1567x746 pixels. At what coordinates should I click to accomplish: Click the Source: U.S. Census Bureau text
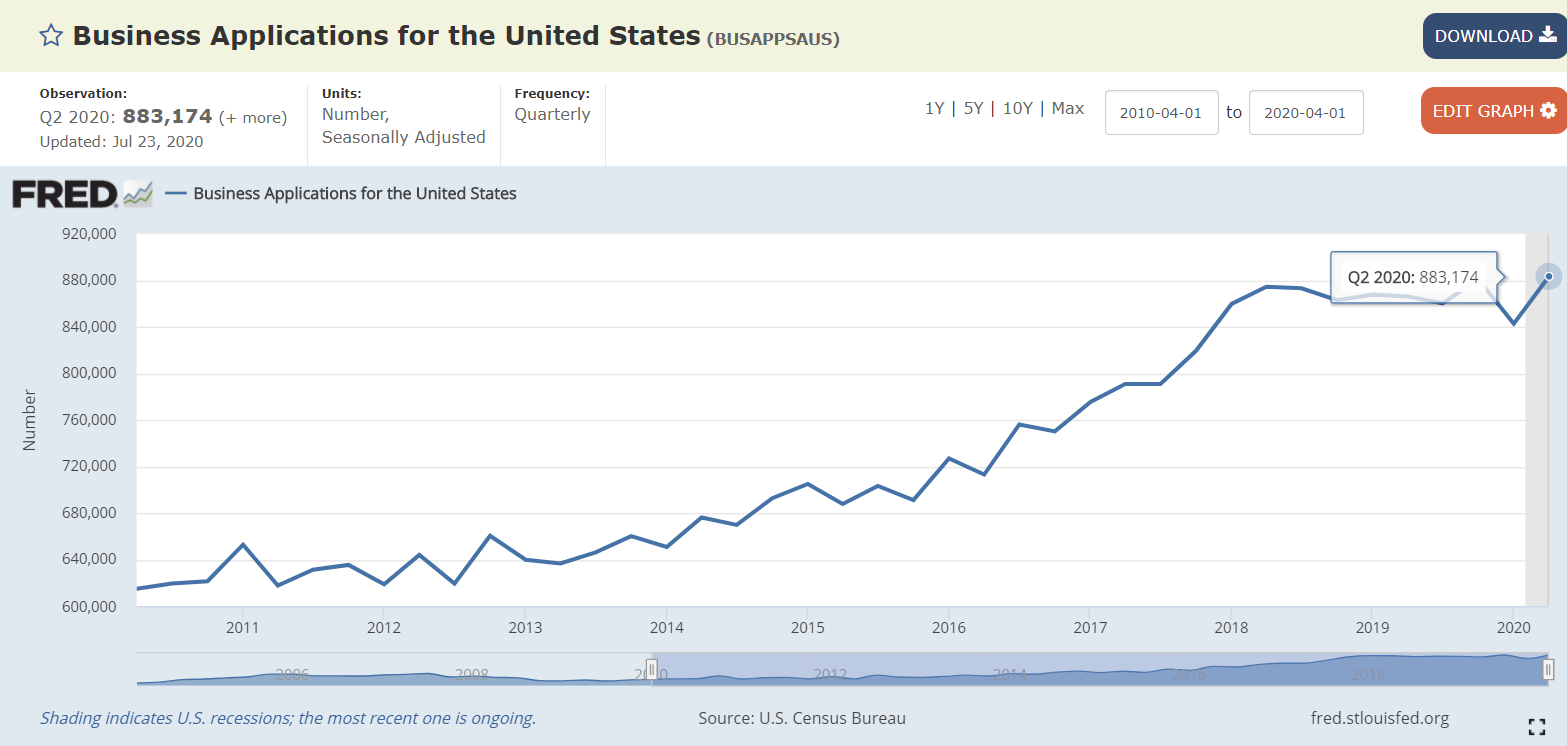click(x=802, y=718)
